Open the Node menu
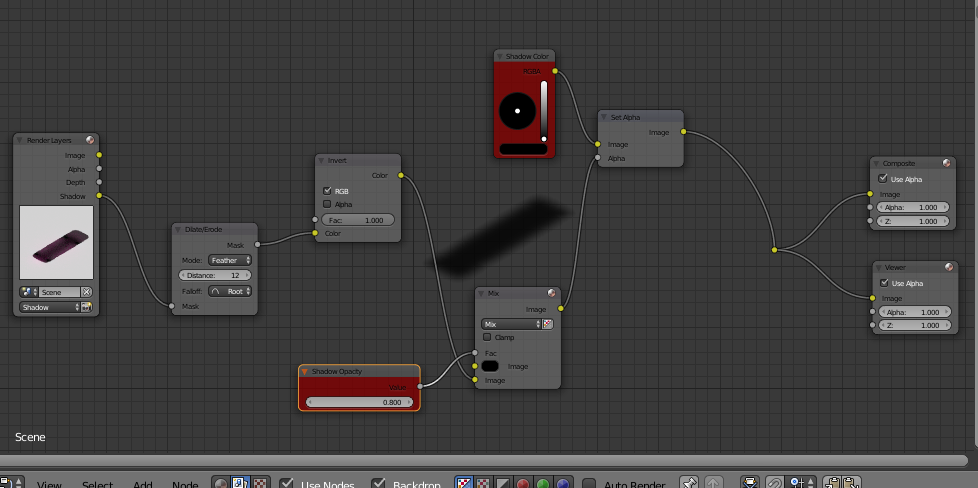This screenshot has height=488, width=978. coord(185,484)
